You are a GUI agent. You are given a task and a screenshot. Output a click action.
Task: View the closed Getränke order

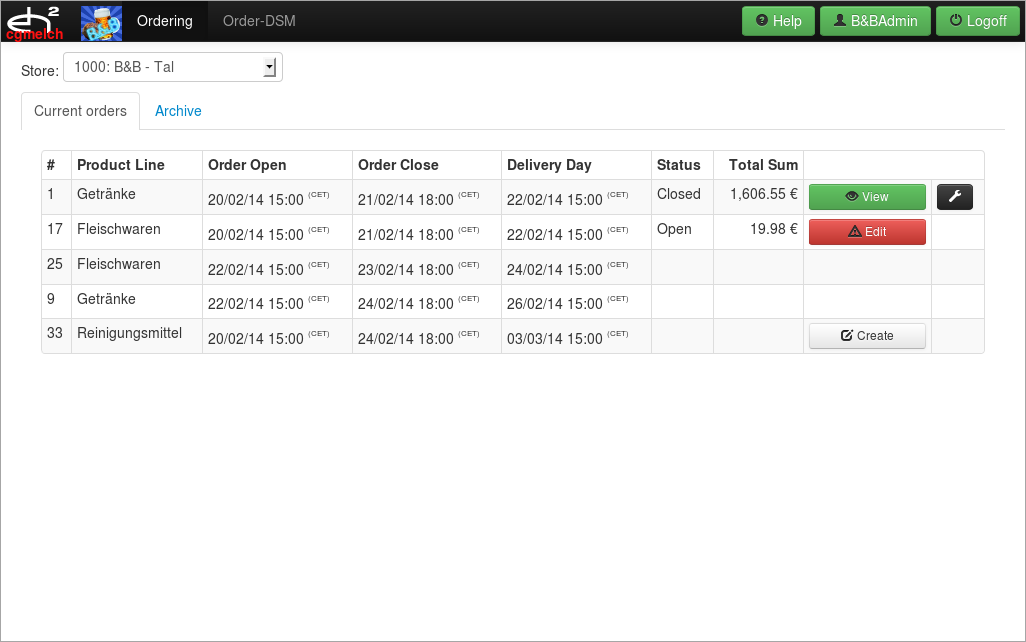pos(866,197)
